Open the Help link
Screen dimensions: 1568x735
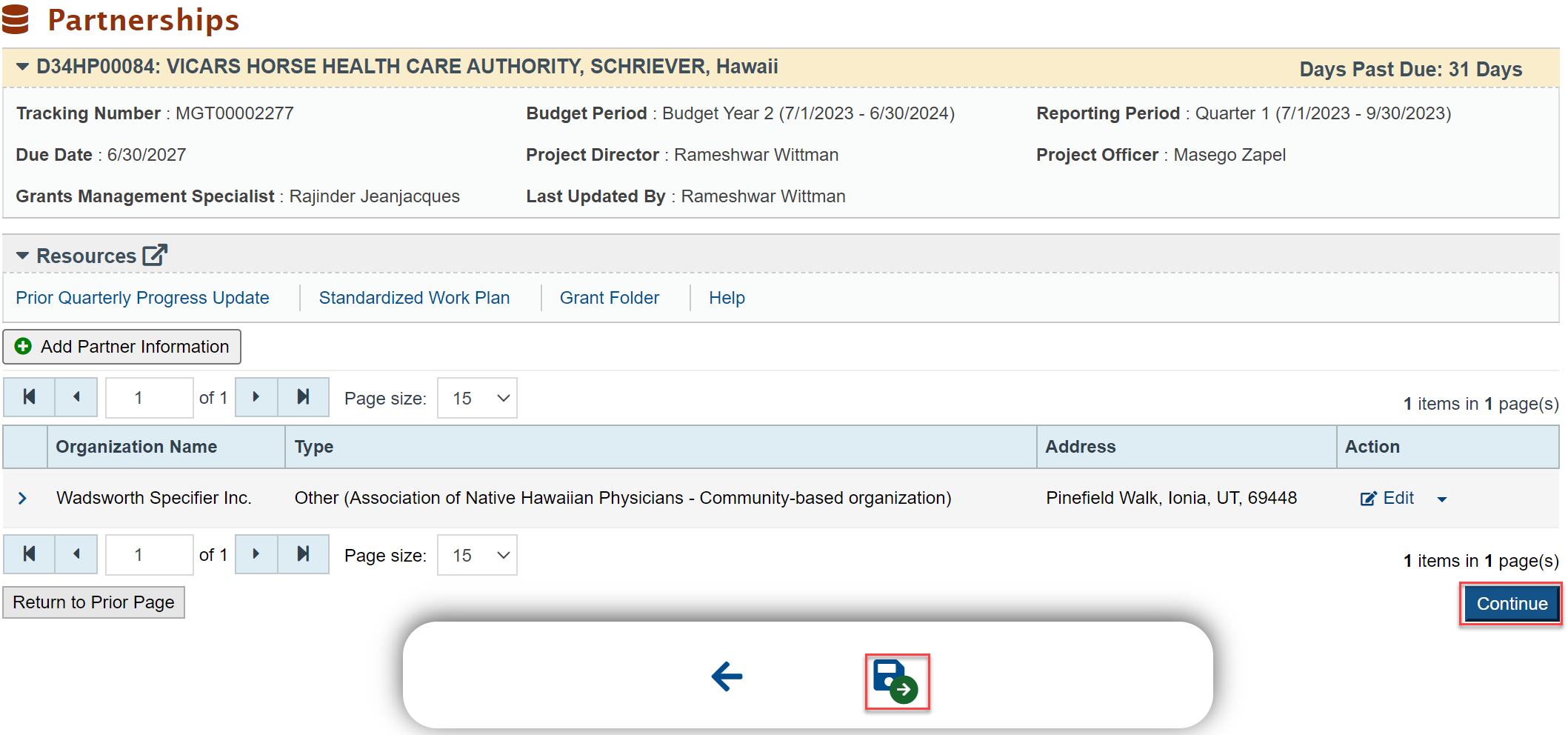tap(727, 298)
